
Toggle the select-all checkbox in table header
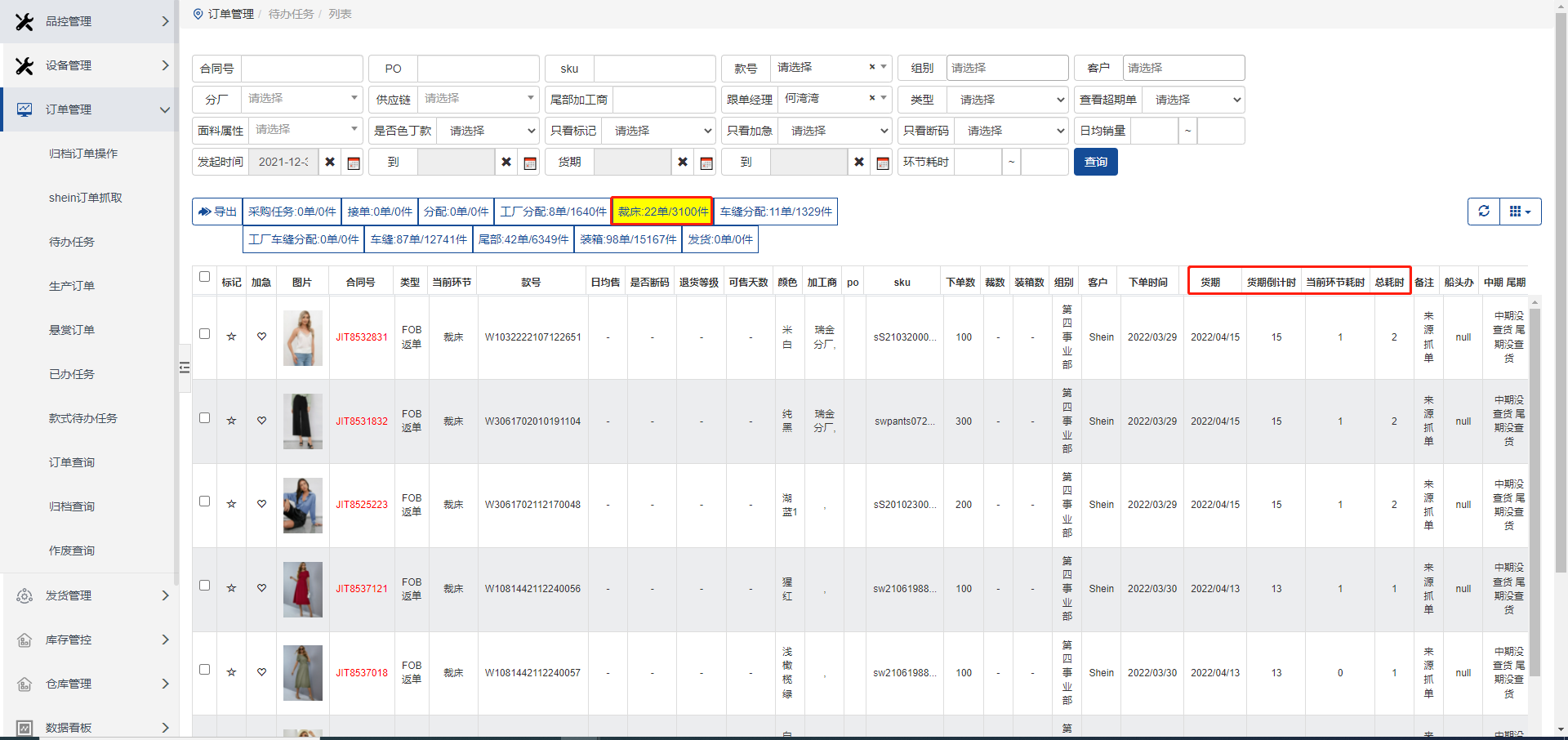click(x=204, y=277)
